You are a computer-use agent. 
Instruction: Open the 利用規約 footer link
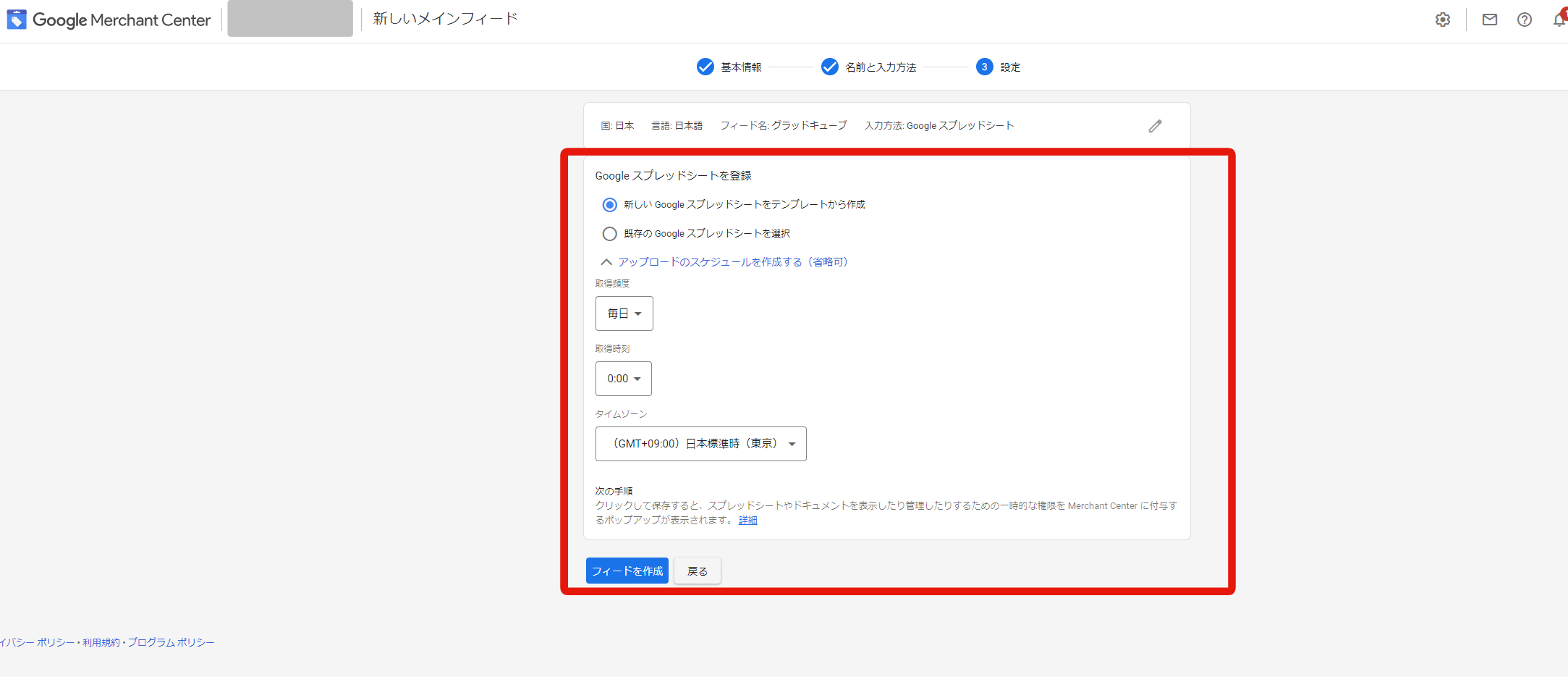pos(101,642)
